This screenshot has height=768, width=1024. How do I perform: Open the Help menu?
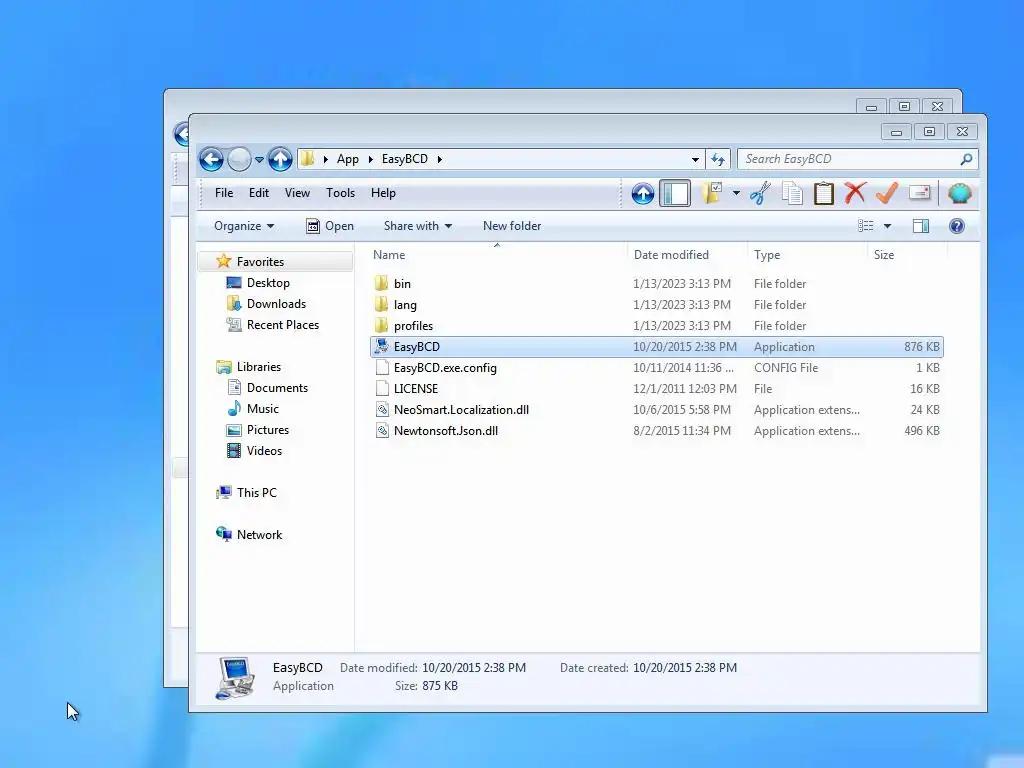coord(383,193)
